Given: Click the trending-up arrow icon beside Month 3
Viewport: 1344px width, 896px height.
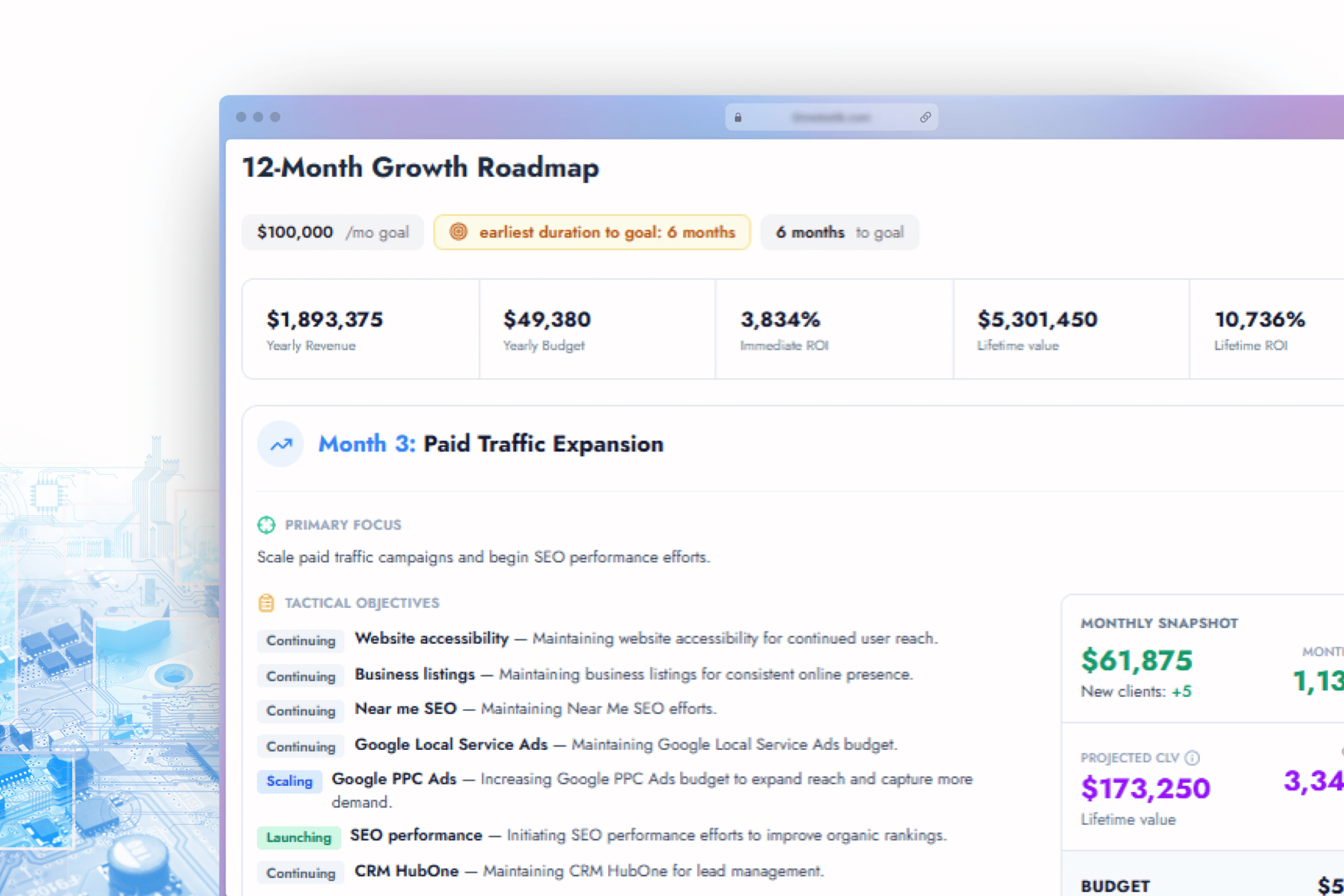Looking at the screenshot, I should (280, 444).
